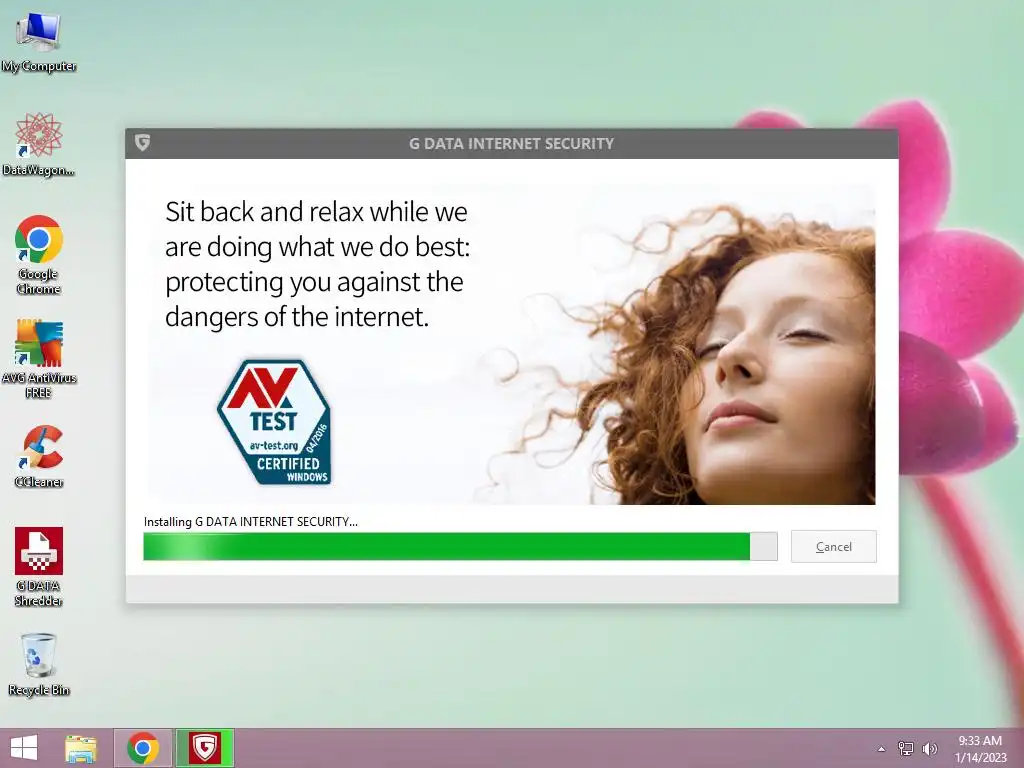Select G DATA installer taskbar button
This screenshot has width=1024, height=768.
204,748
